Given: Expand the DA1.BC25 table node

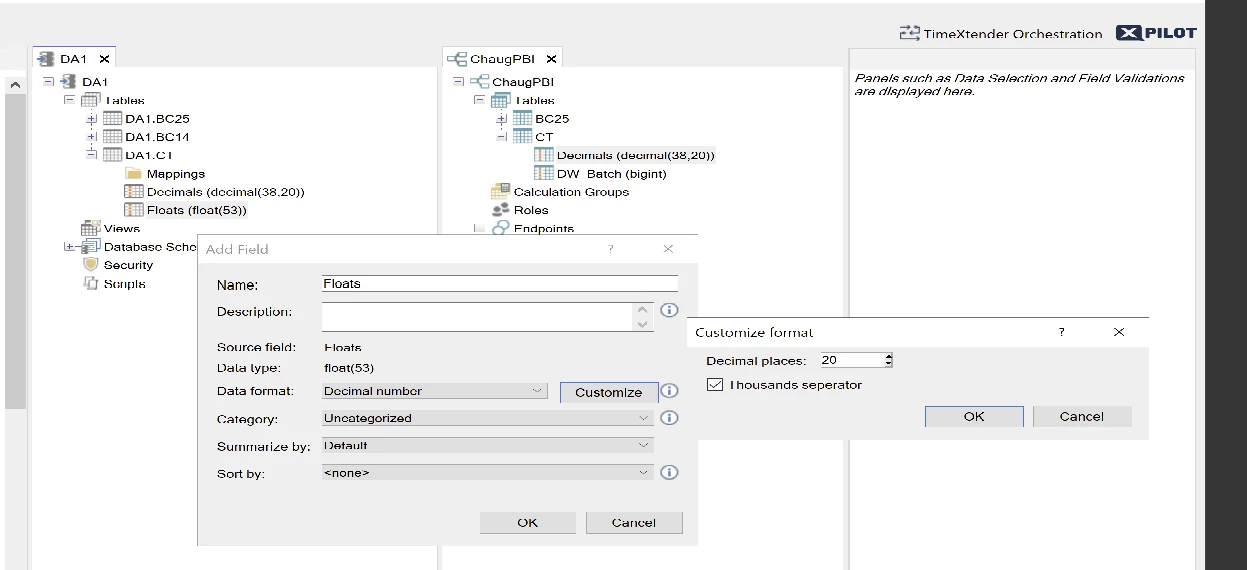Looking at the screenshot, I should [92, 119].
